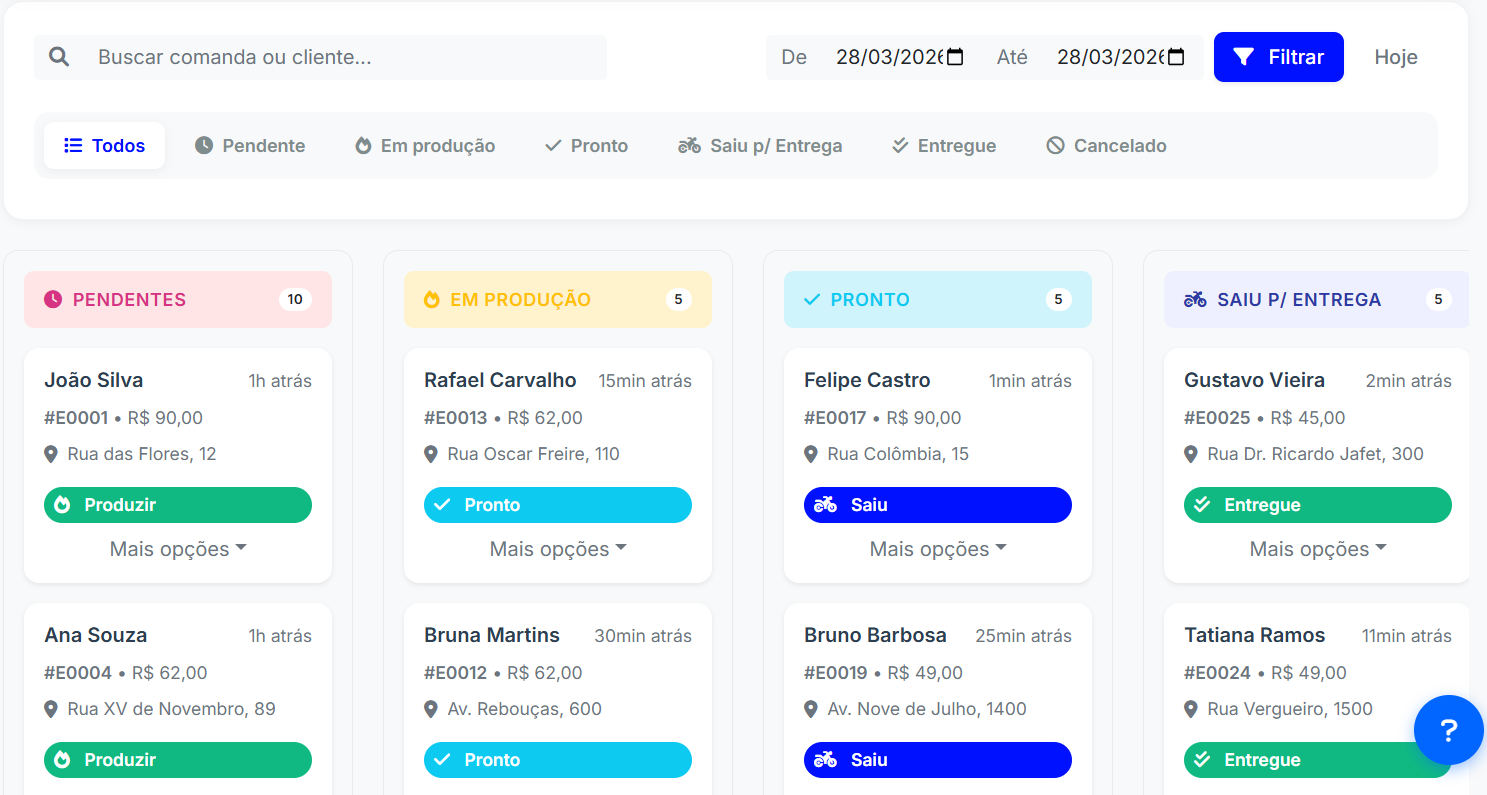Click the blue Filtrar button

pos(1279,57)
